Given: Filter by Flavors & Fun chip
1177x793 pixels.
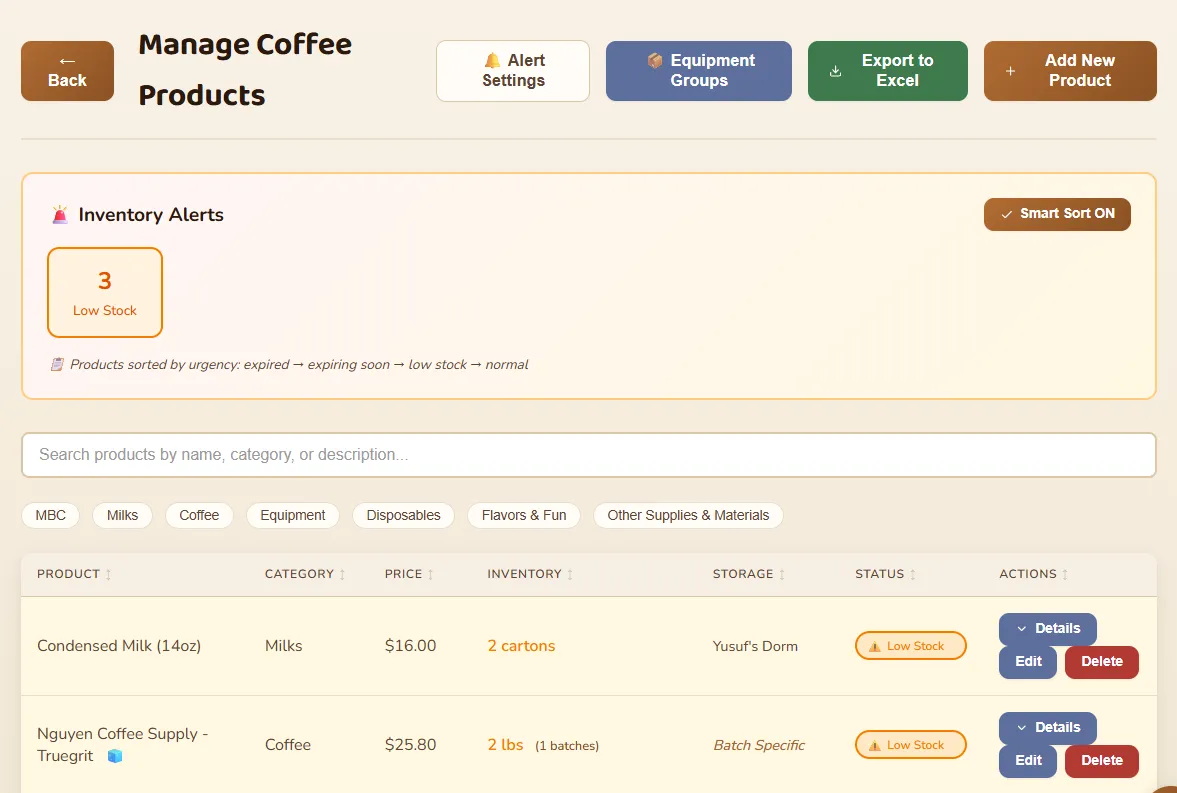Looking at the screenshot, I should [524, 515].
